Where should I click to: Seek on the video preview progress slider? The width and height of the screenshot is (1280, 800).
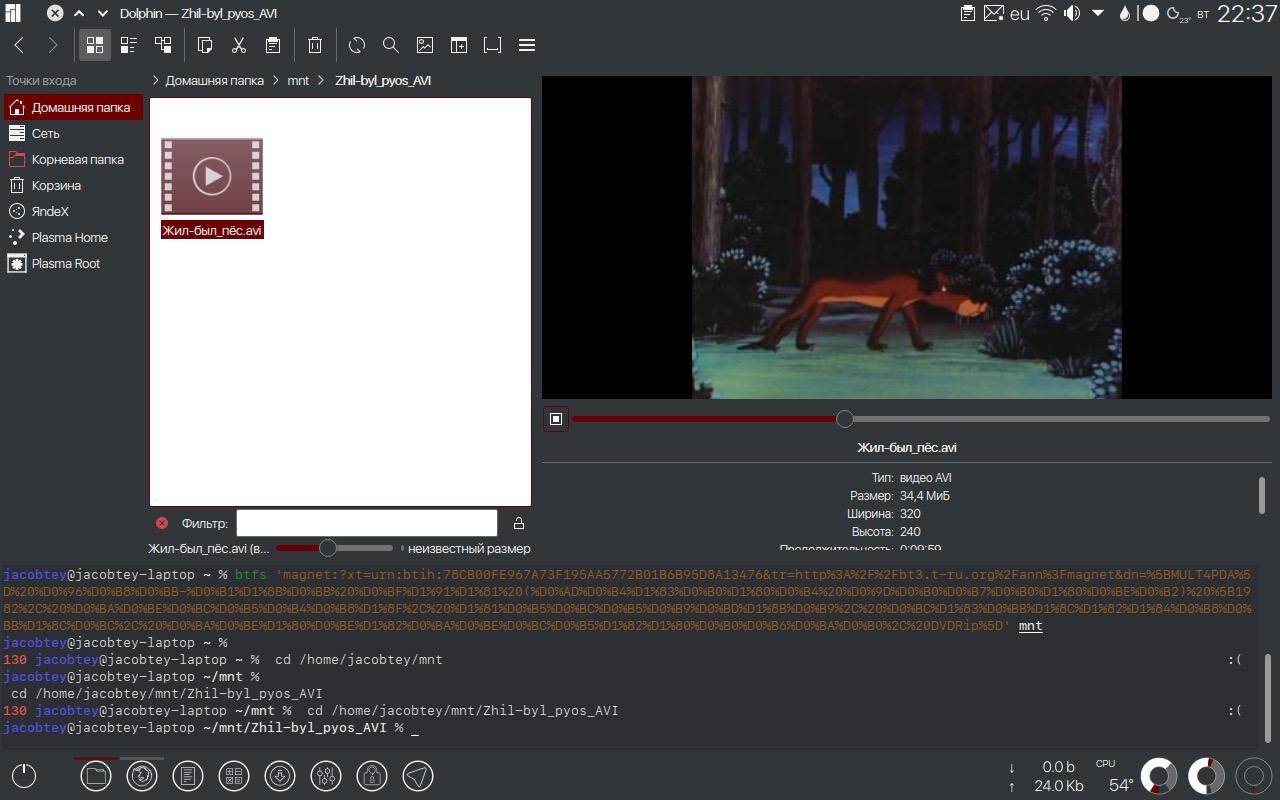coord(921,419)
